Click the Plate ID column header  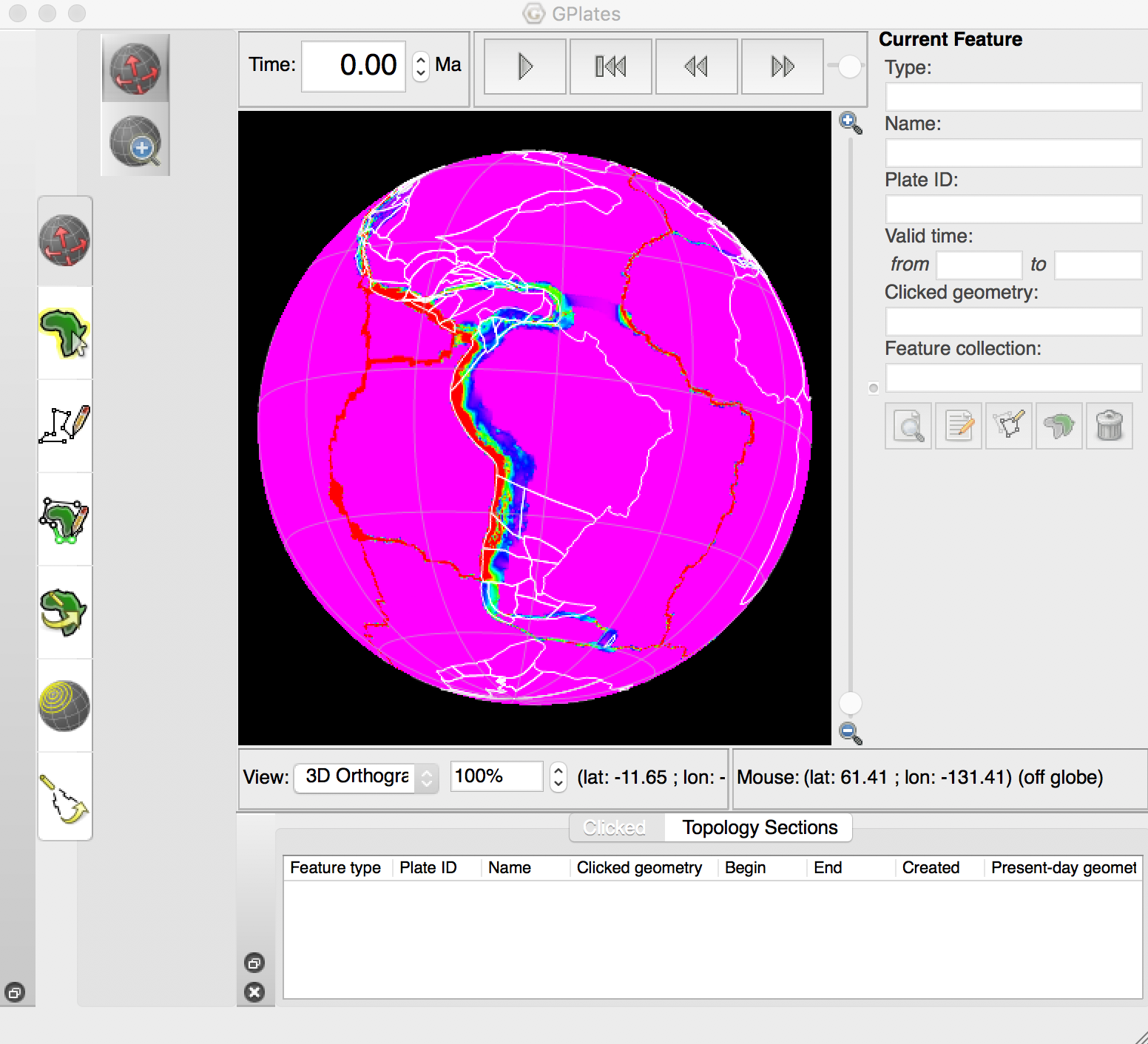coord(437,867)
